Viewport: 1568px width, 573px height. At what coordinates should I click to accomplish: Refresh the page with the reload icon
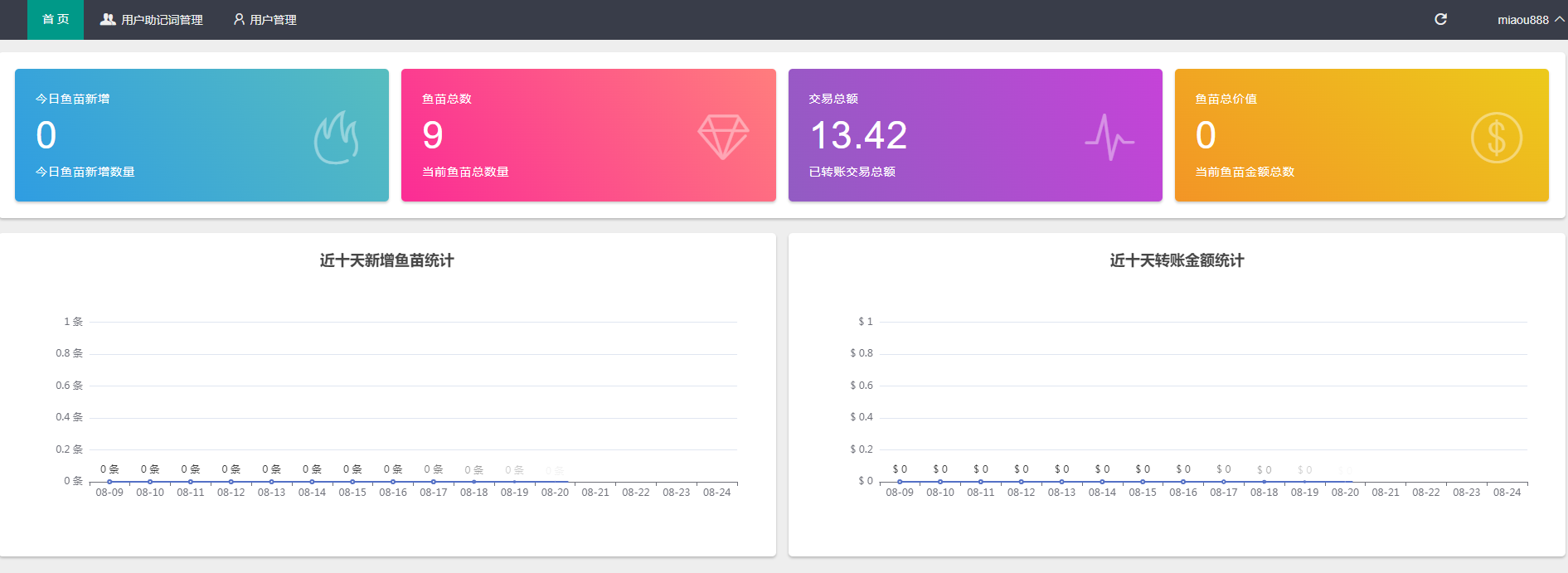click(1441, 19)
